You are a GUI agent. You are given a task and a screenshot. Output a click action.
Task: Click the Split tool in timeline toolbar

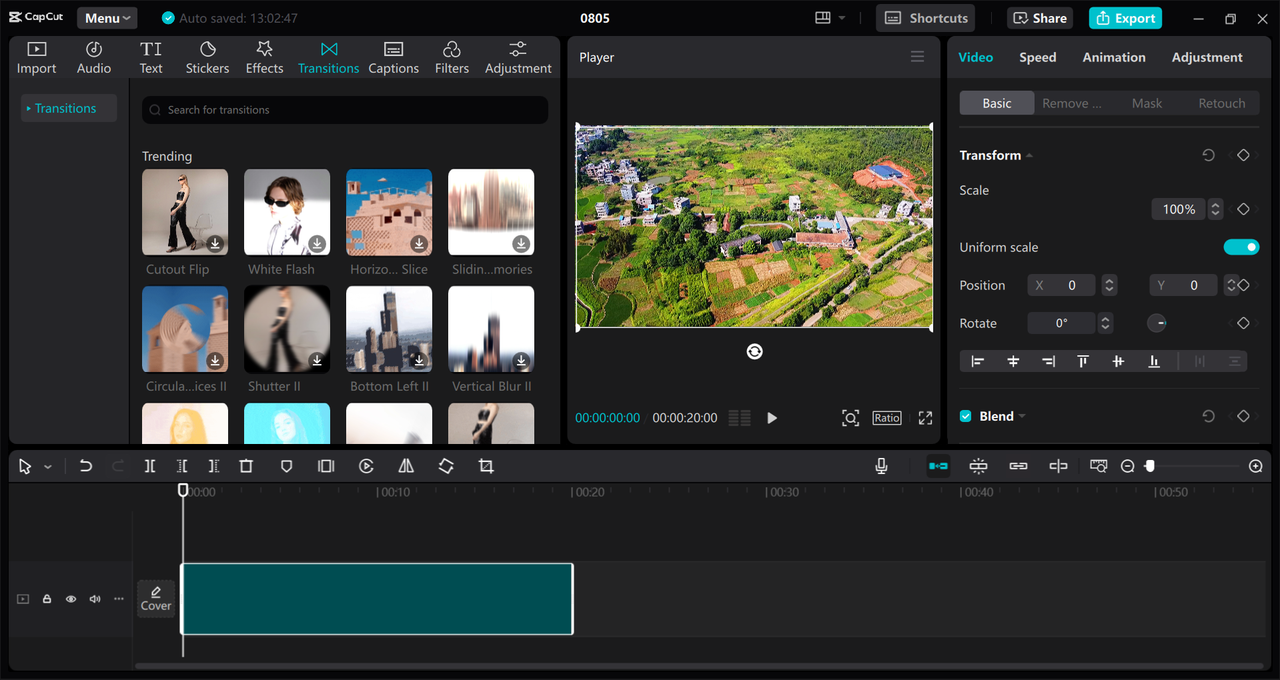click(150, 466)
